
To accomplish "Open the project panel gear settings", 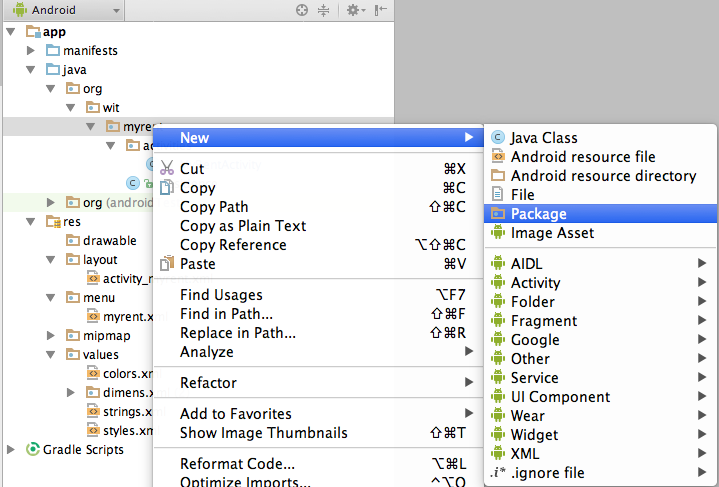I will (x=353, y=10).
